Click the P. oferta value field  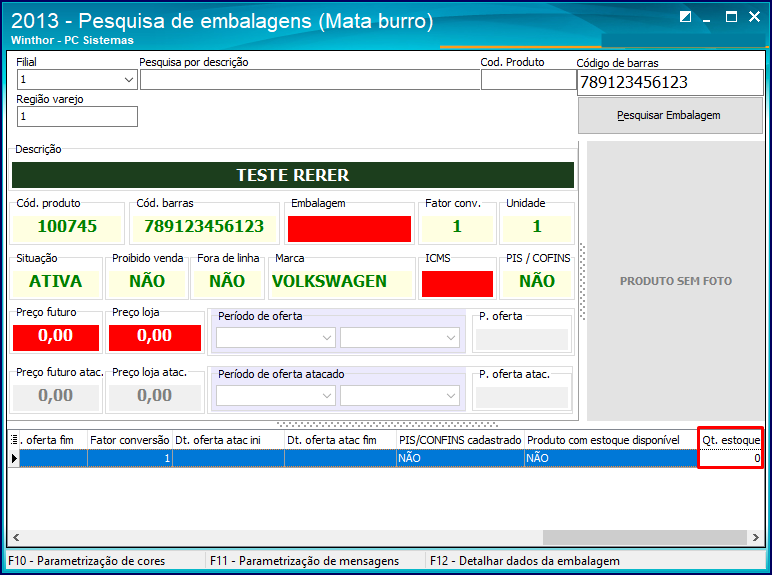click(x=522, y=340)
